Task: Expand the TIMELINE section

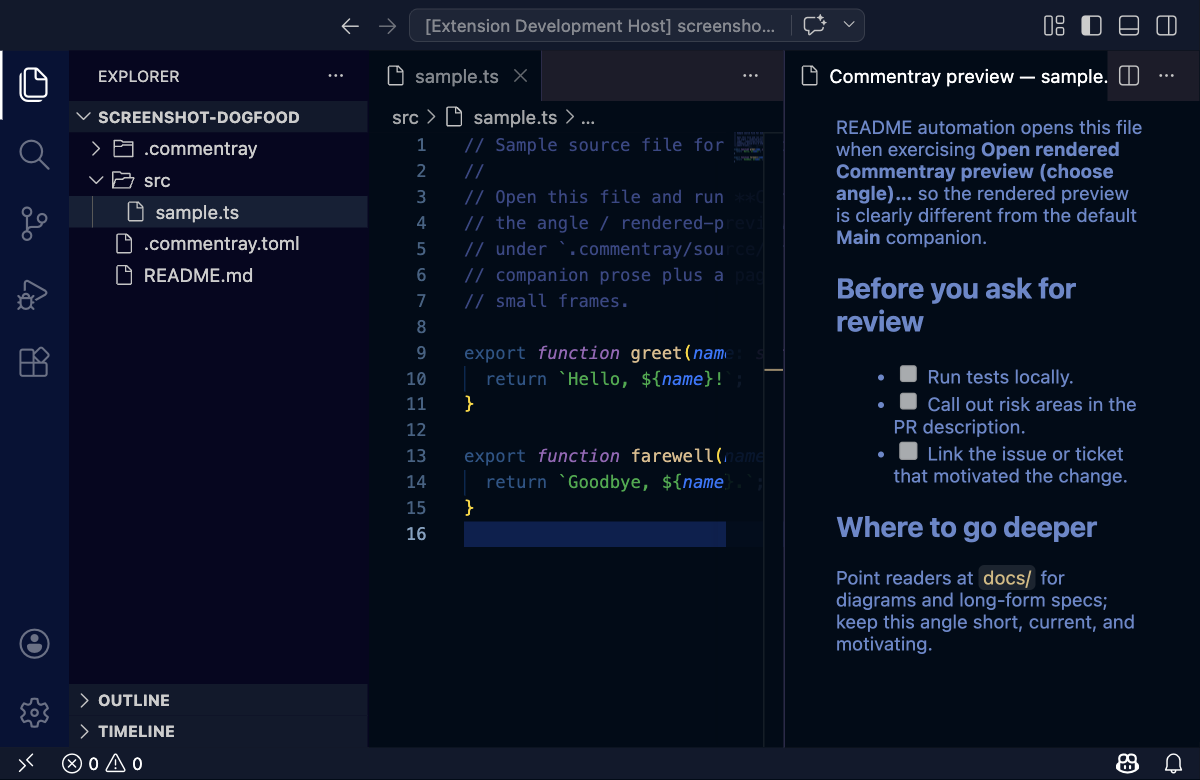Action: [218, 731]
